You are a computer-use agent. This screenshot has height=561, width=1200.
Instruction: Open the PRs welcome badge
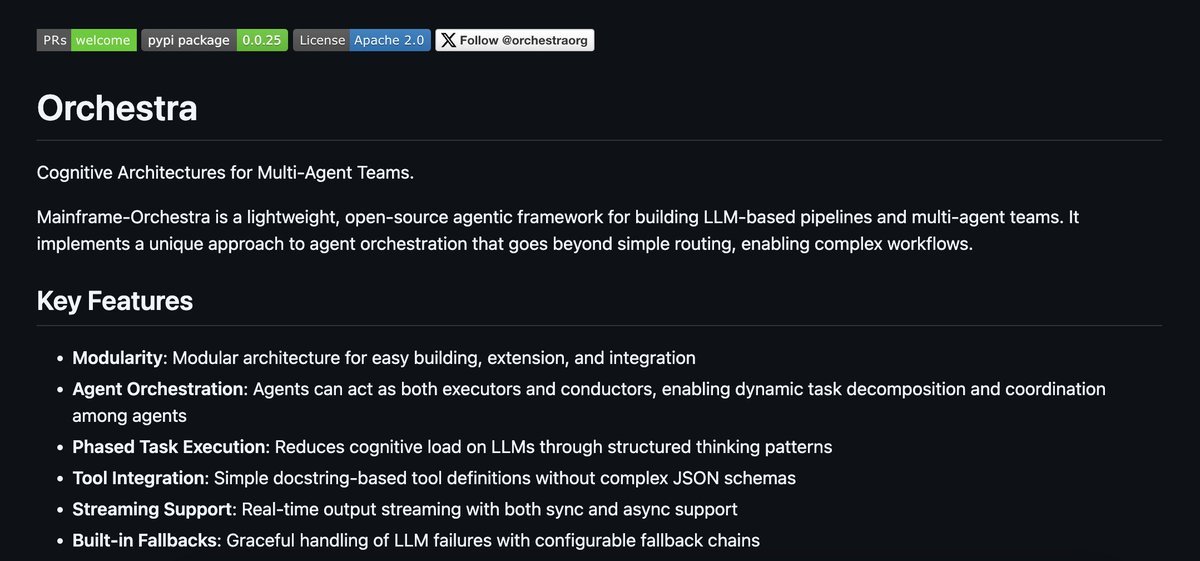pos(87,40)
